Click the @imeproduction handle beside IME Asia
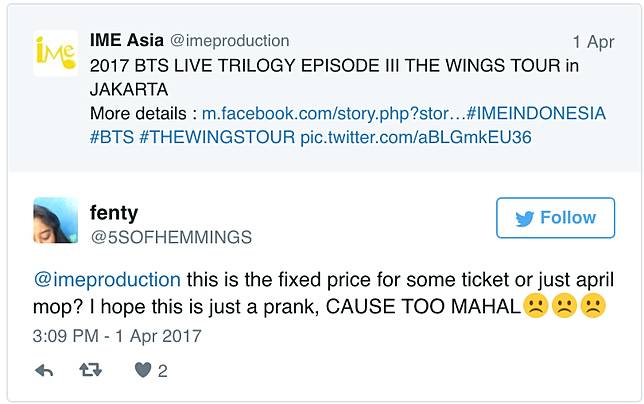This screenshot has height=404, width=644. tap(230, 41)
